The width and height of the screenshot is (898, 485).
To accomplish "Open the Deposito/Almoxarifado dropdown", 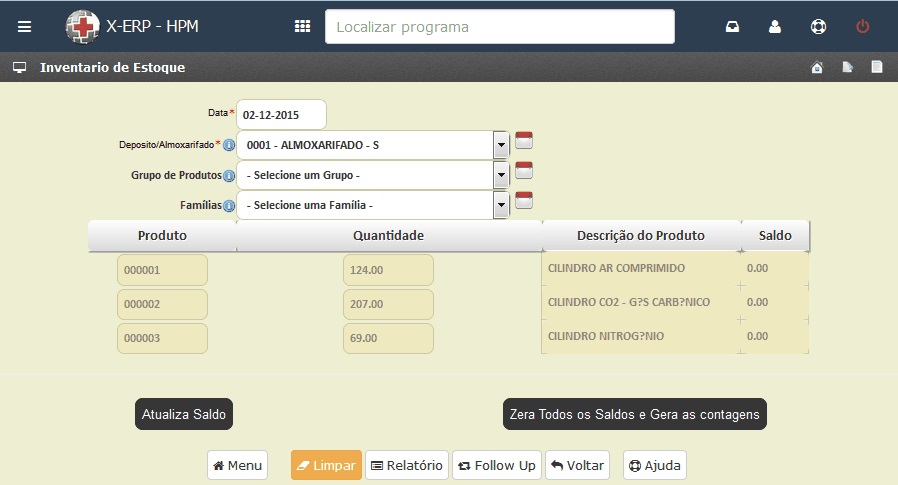I will coord(373,145).
